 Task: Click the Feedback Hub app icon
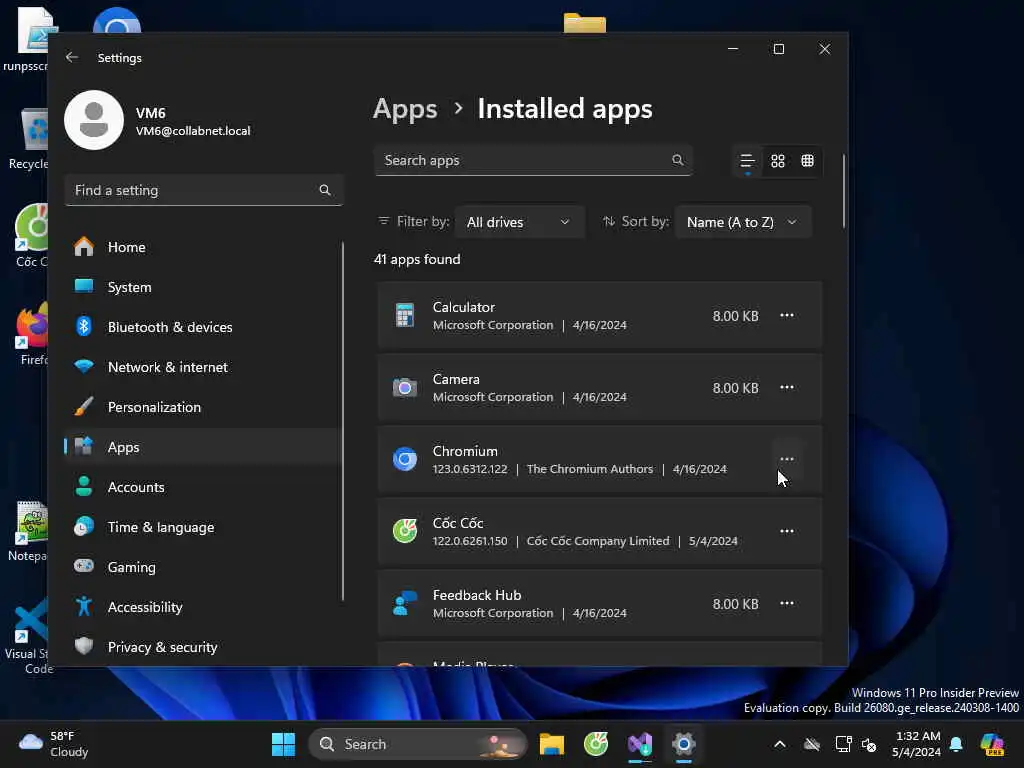[405, 603]
